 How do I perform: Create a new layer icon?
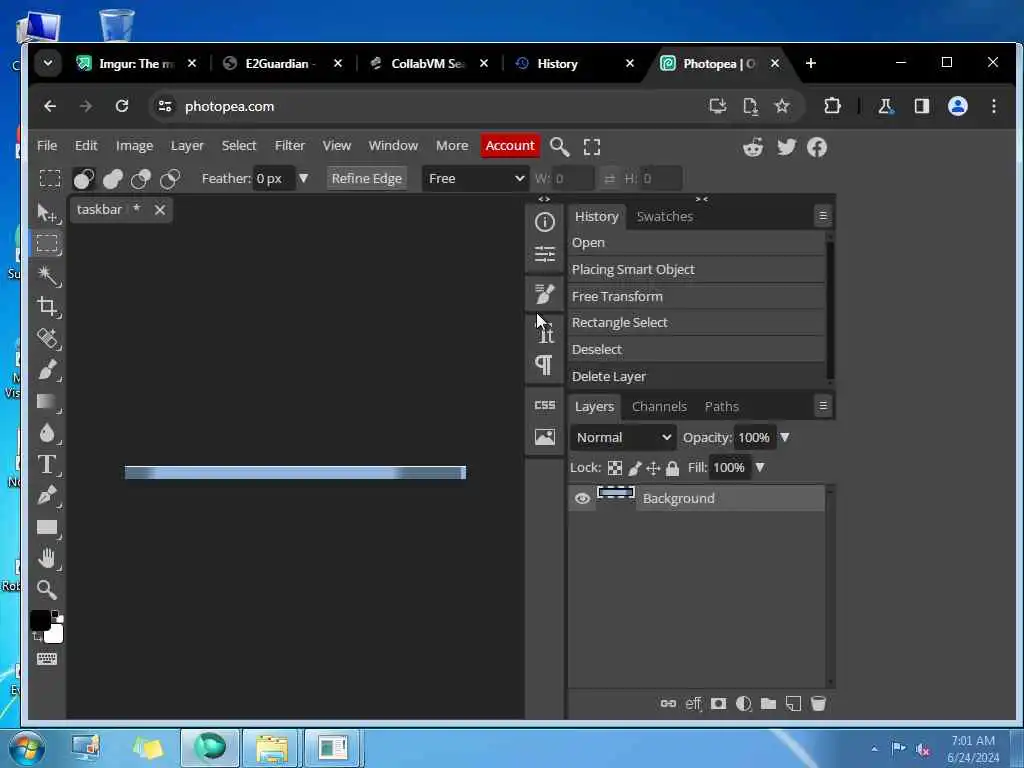(793, 703)
